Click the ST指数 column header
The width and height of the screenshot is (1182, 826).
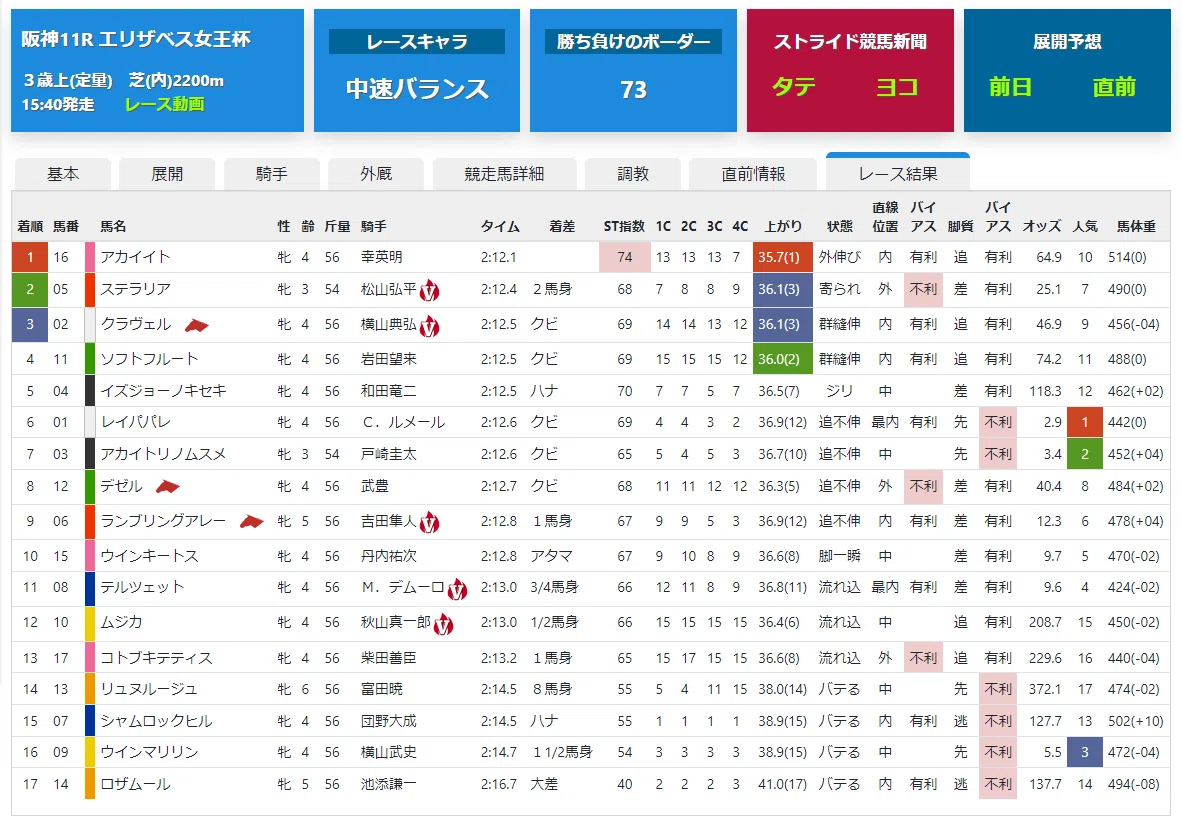(624, 226)
